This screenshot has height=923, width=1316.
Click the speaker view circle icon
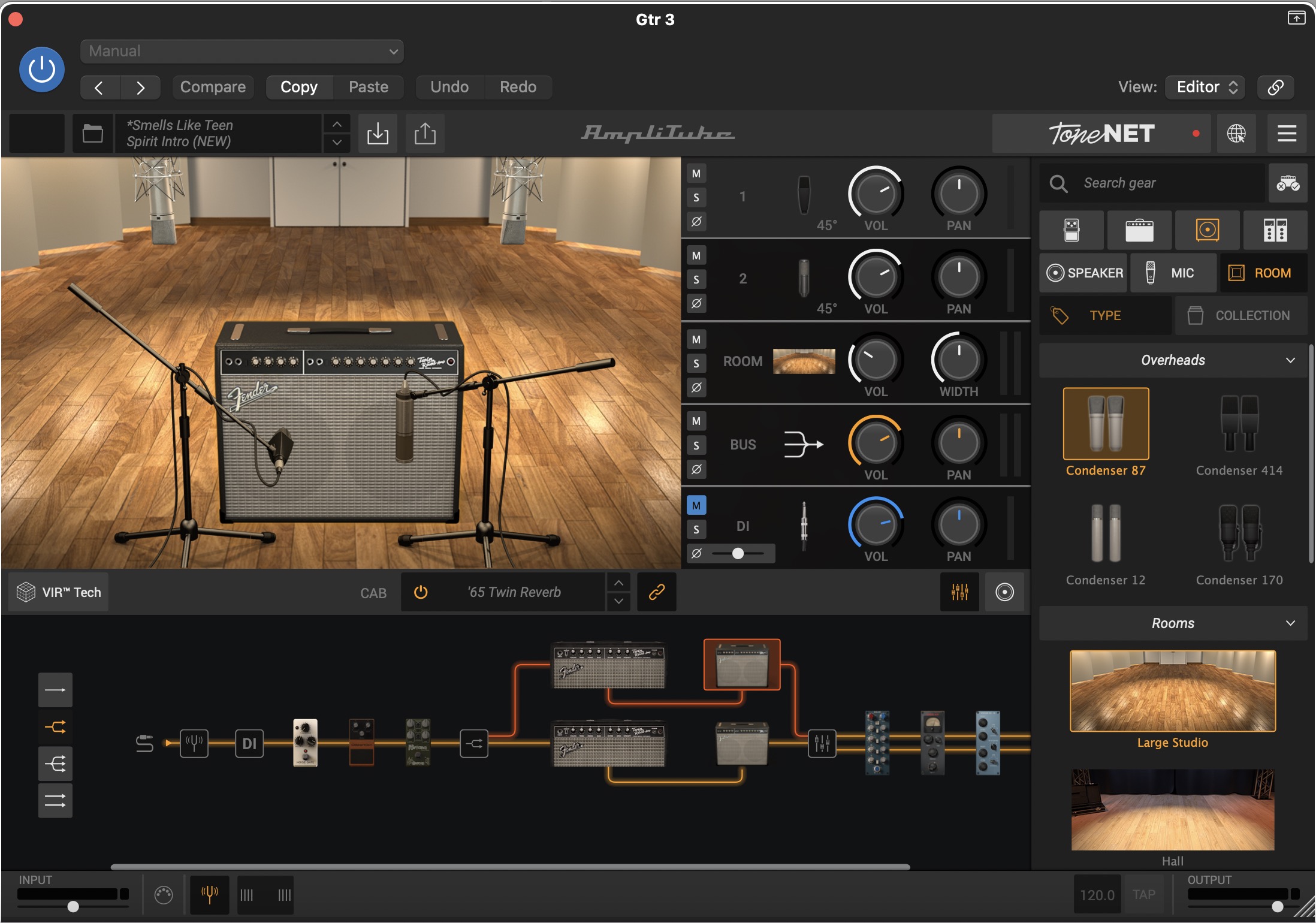pyautogui.click(x=1004, y=592)
